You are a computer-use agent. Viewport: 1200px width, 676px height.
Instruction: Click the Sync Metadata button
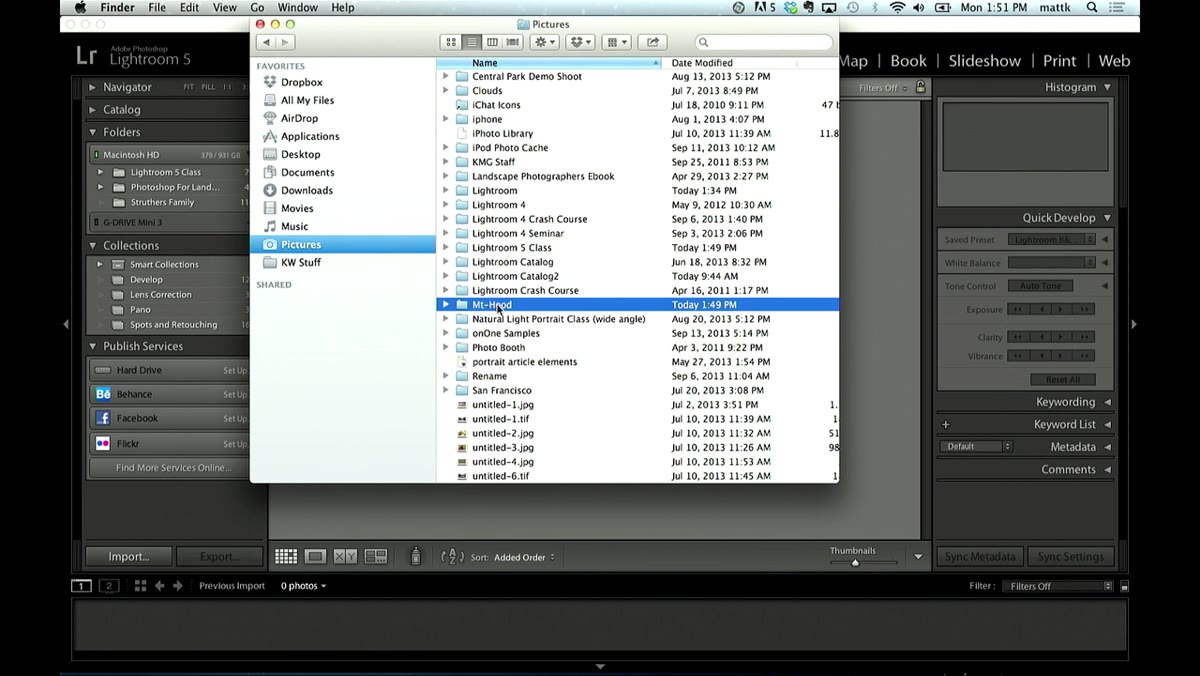(980, 557)
